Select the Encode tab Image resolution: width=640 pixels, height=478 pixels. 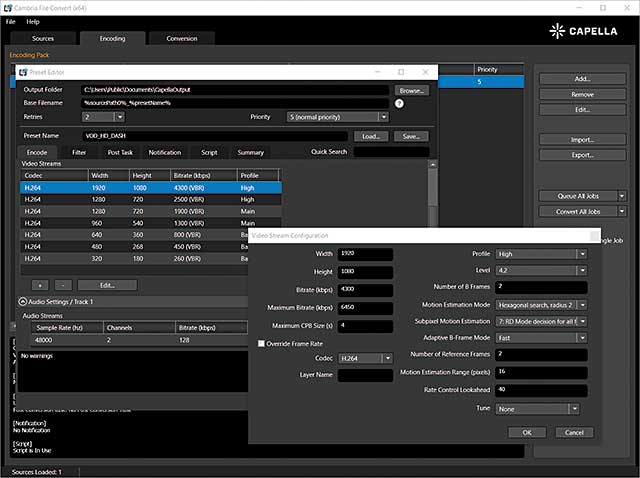37,153
